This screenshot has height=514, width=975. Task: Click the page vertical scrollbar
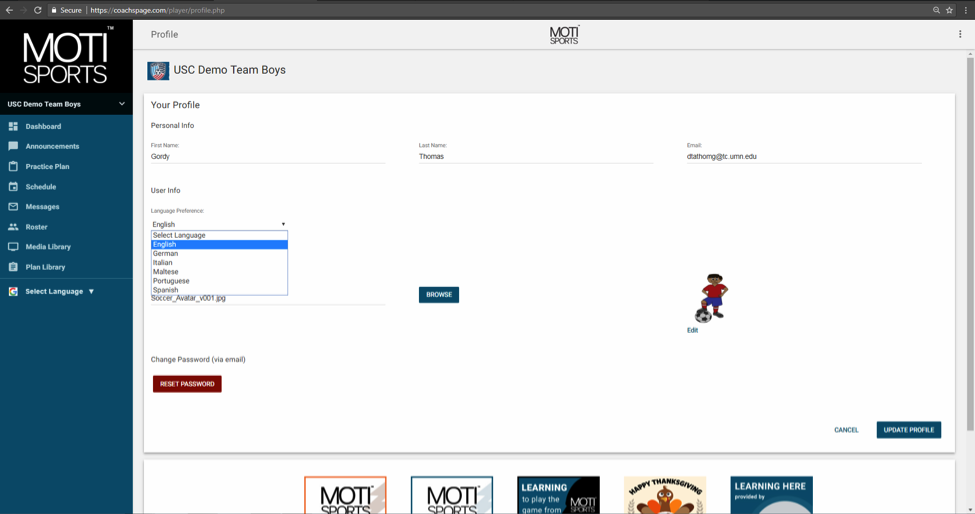pos(970,242)
